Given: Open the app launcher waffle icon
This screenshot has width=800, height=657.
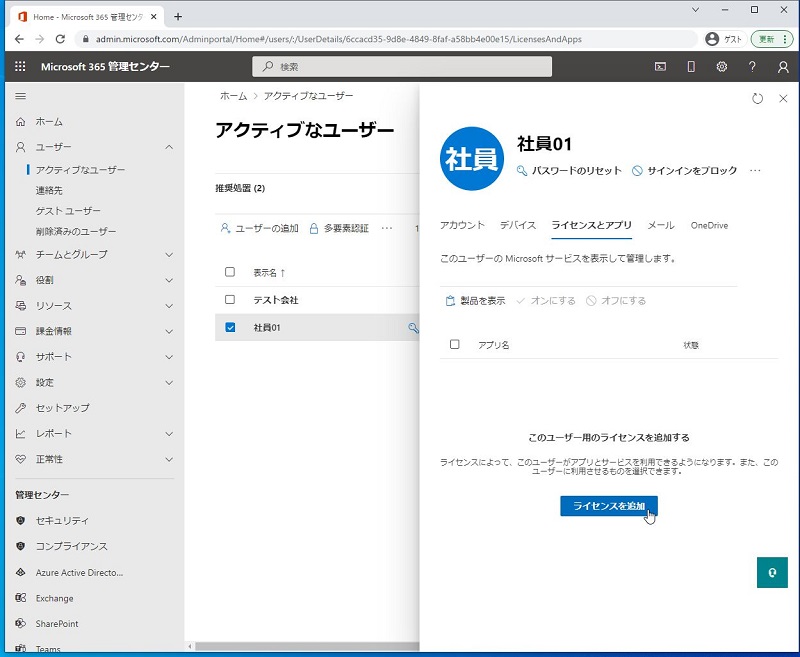Looking at the screenshot, I should coord(20,66).
